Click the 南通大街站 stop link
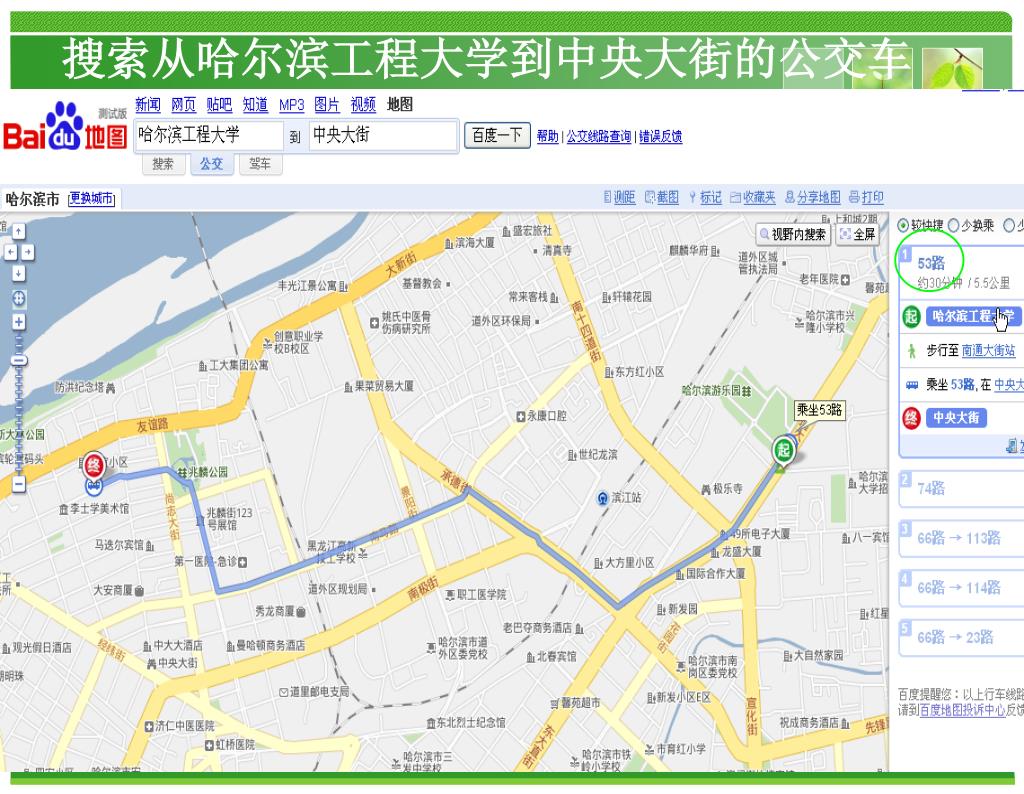The height and width of the screenshot is (794, 1024). click(989, 351)
